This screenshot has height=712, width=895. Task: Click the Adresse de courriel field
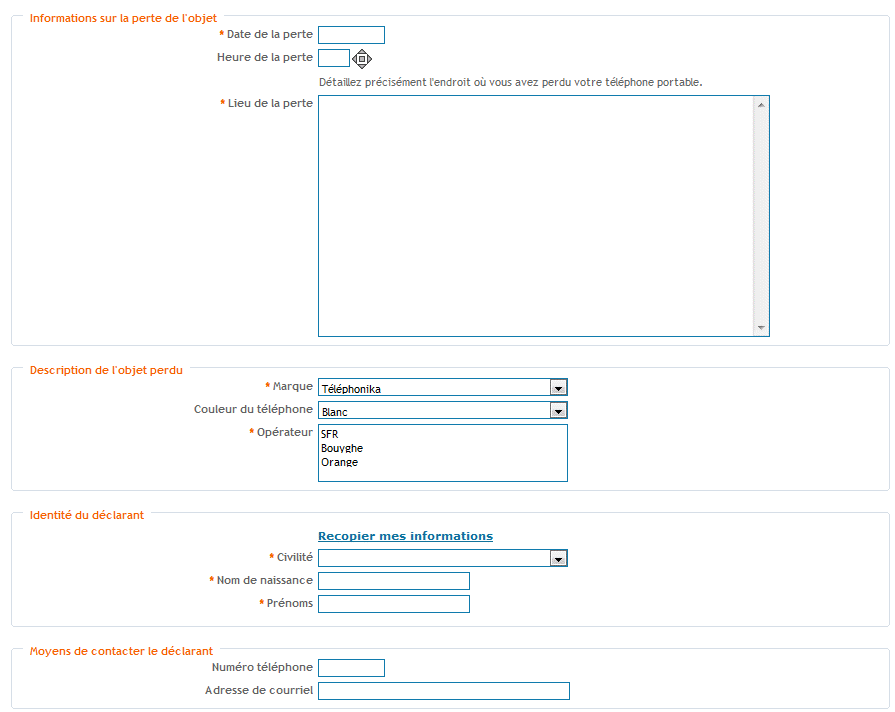click(443, 691)
